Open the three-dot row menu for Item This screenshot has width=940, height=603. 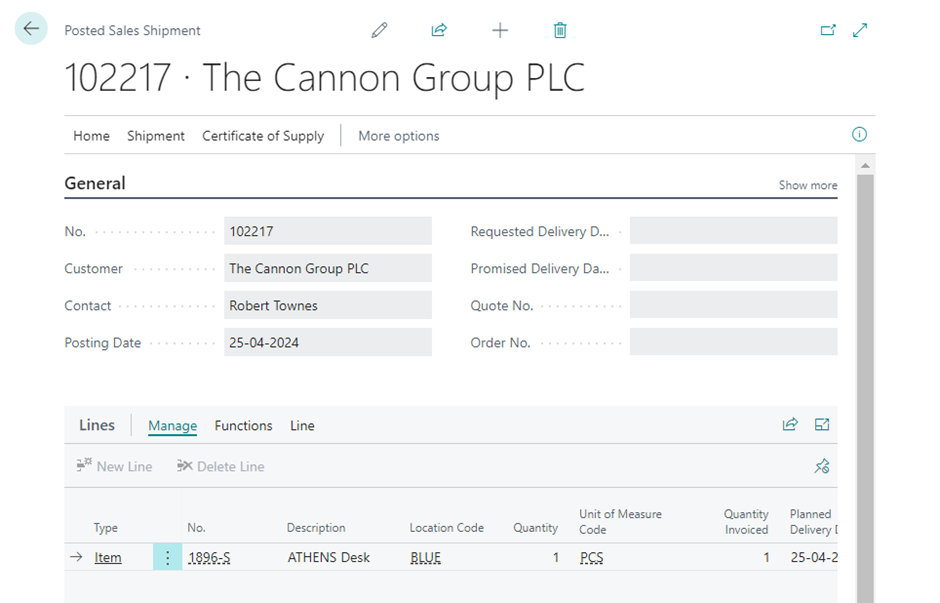(167, 557)
